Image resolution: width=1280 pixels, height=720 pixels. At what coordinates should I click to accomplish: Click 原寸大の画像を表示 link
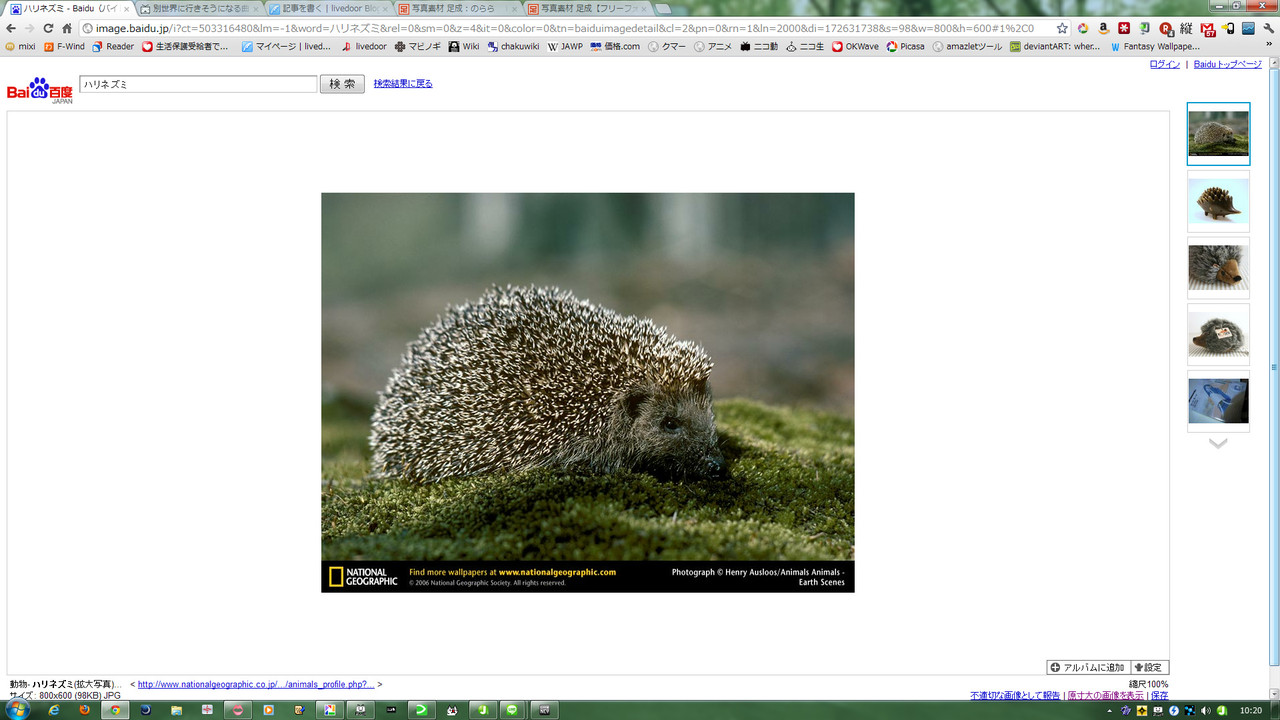(1105, 695)
